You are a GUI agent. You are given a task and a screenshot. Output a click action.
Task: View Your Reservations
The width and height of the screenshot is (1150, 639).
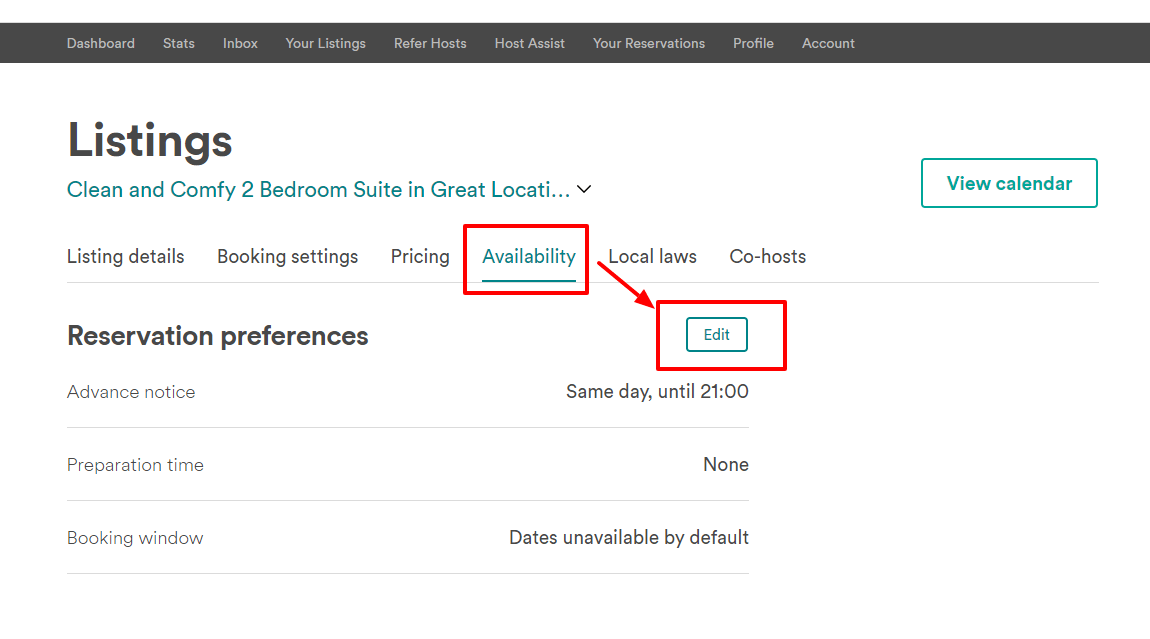[x=649, y=43]
